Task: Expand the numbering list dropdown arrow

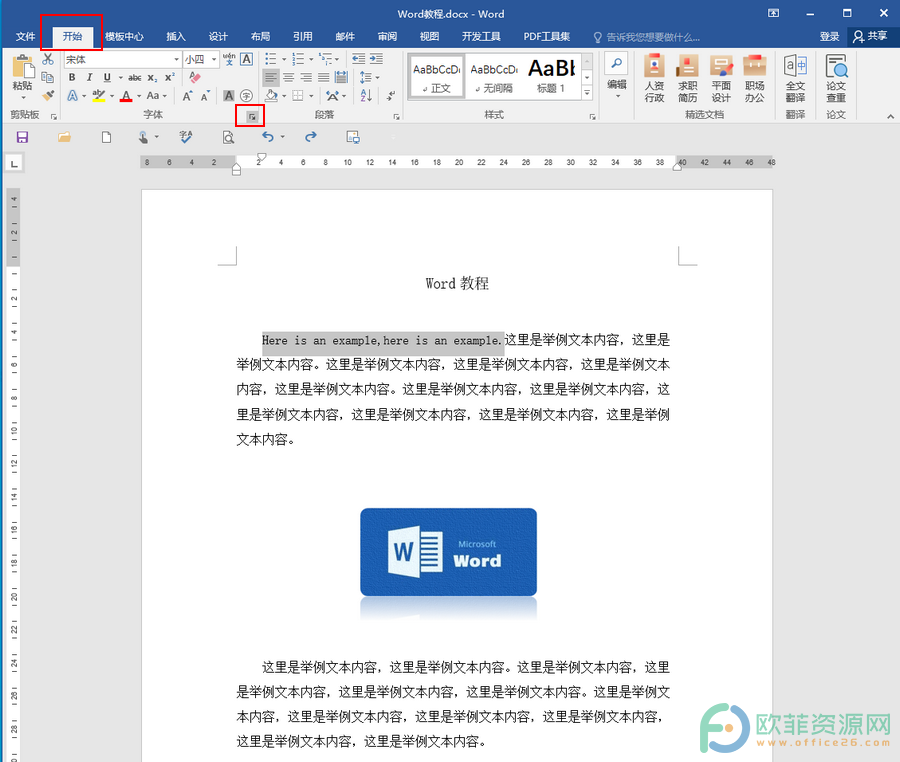Action: 311,59
